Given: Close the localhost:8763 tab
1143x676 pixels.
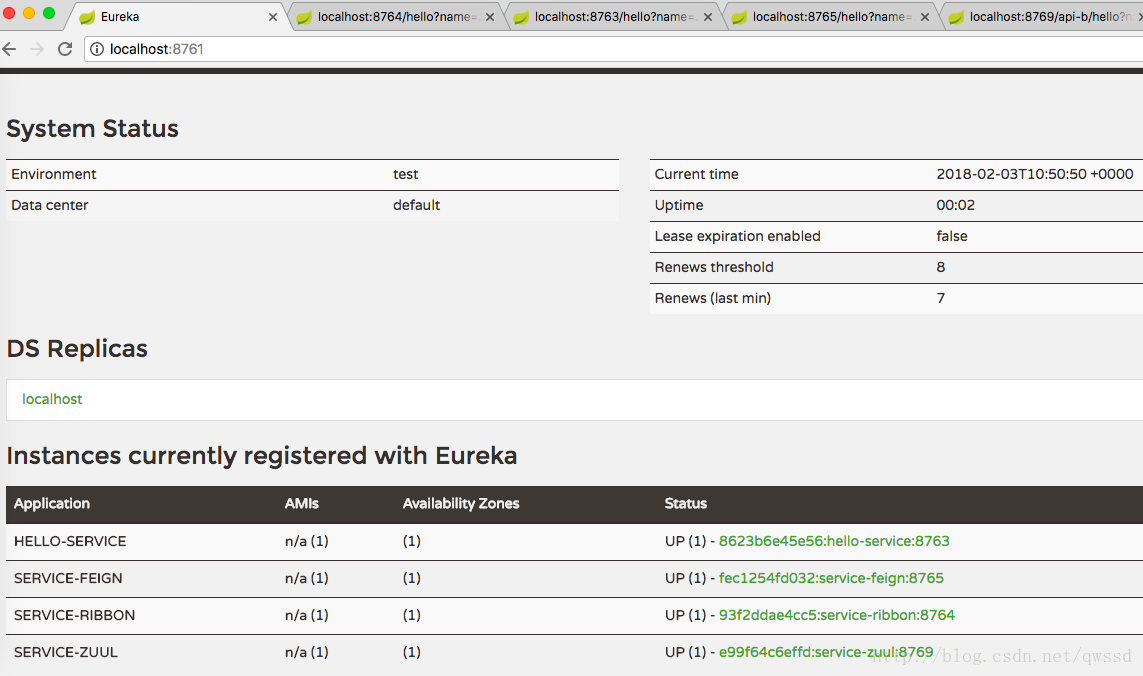Looking at the screenshot, I should 708,17.
